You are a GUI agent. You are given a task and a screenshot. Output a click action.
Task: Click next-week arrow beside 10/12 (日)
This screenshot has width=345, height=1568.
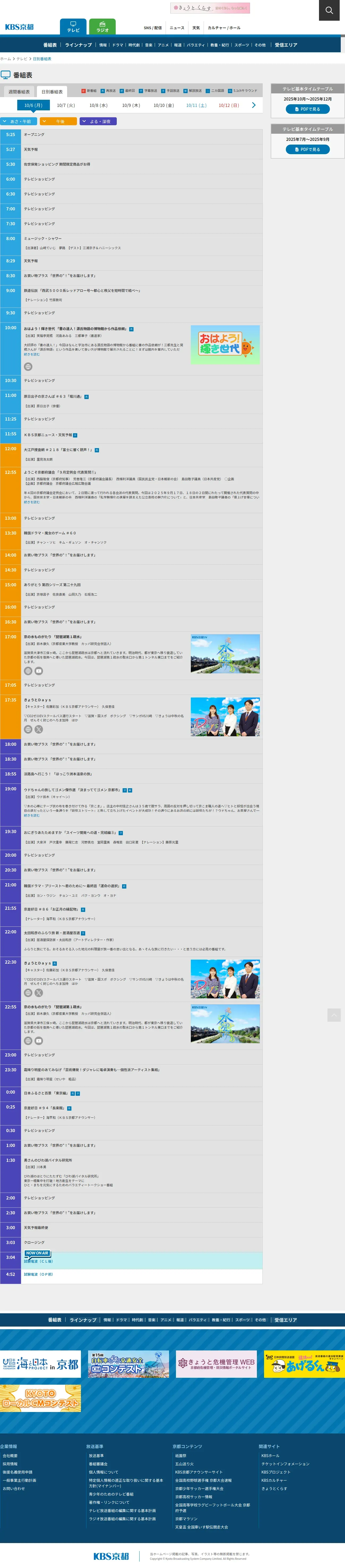click(254, 105)
